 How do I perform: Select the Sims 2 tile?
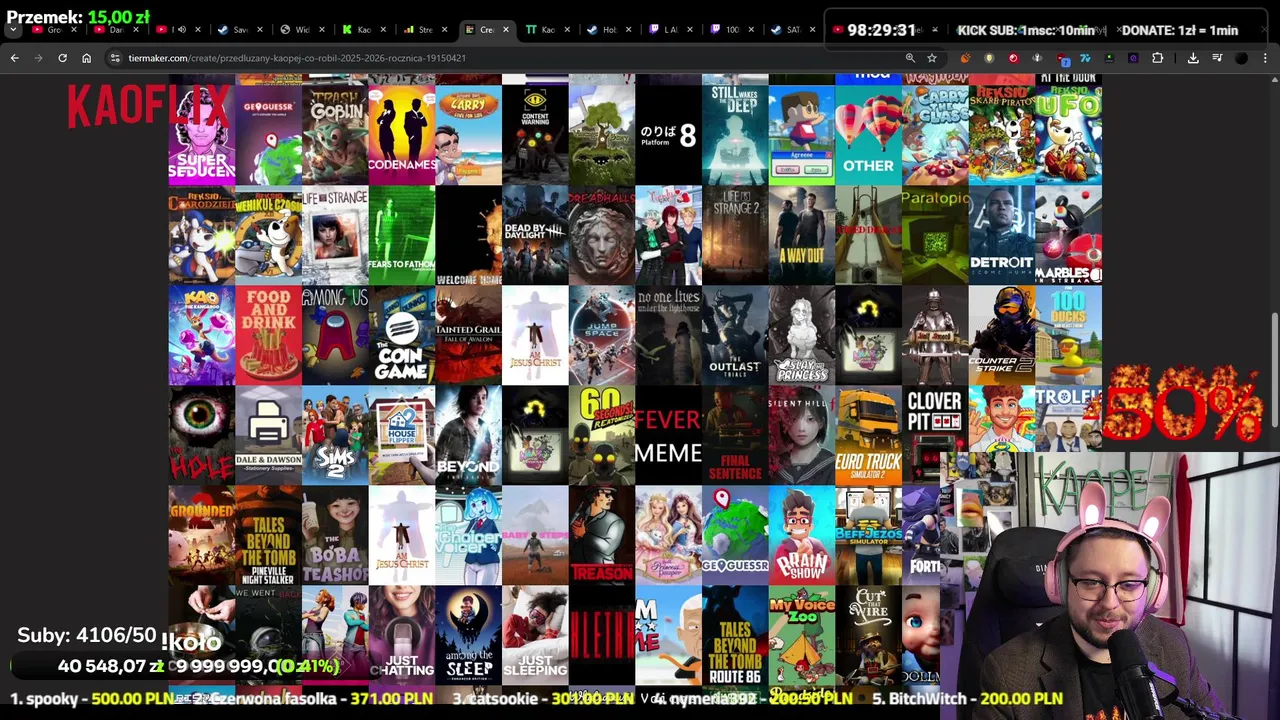[x=335, y=435]
